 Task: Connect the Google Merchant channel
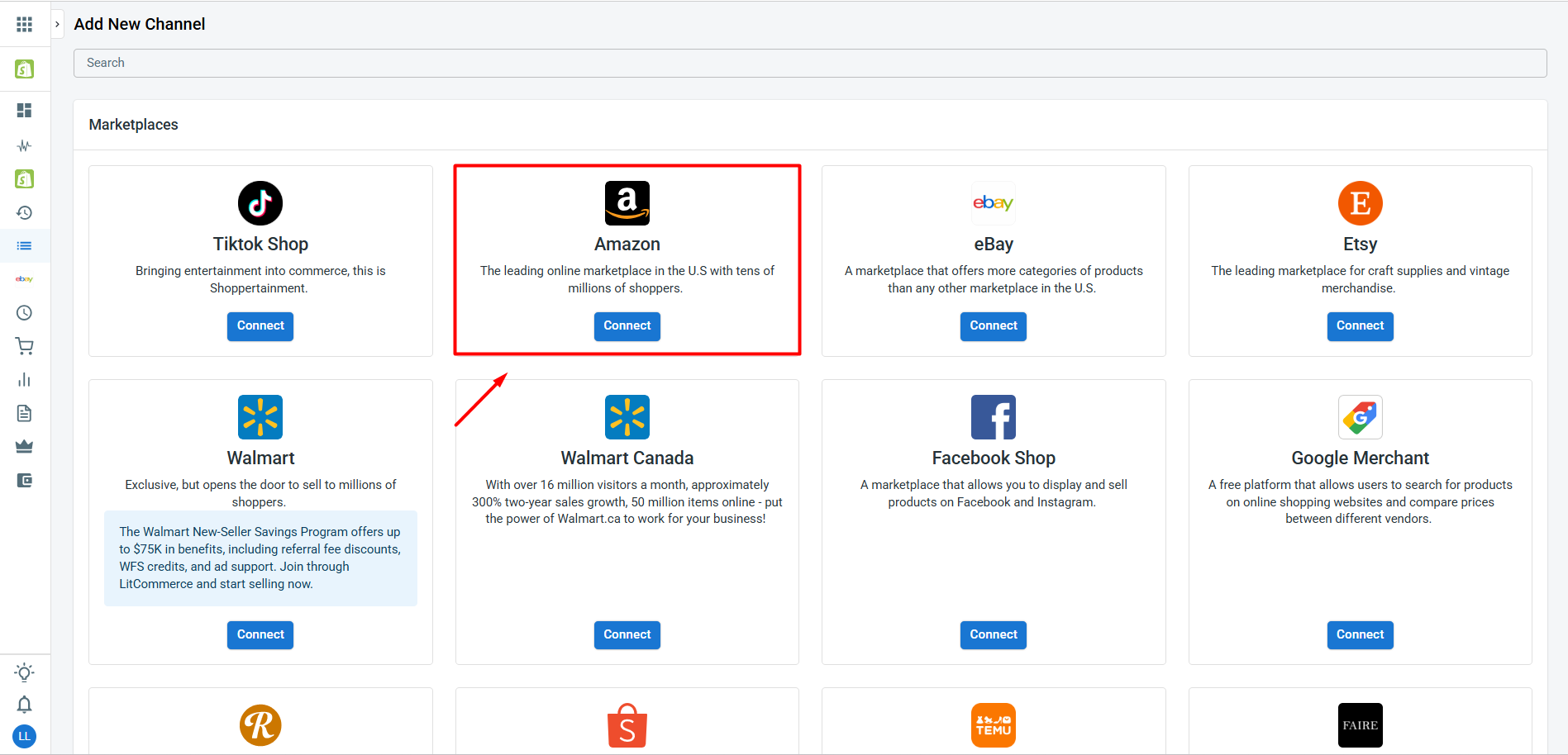tap(1361, 635)
